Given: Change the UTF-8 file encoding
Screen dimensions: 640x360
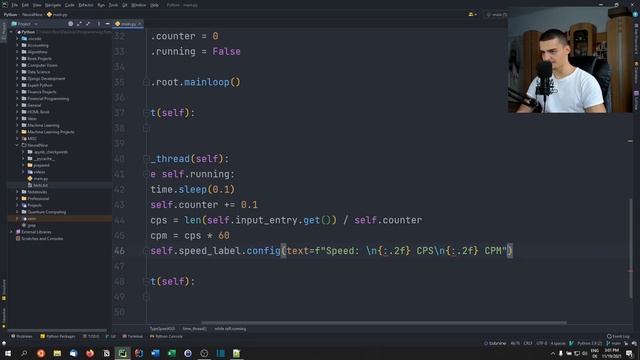Looking at the screenshot, I should pos(542,343).
